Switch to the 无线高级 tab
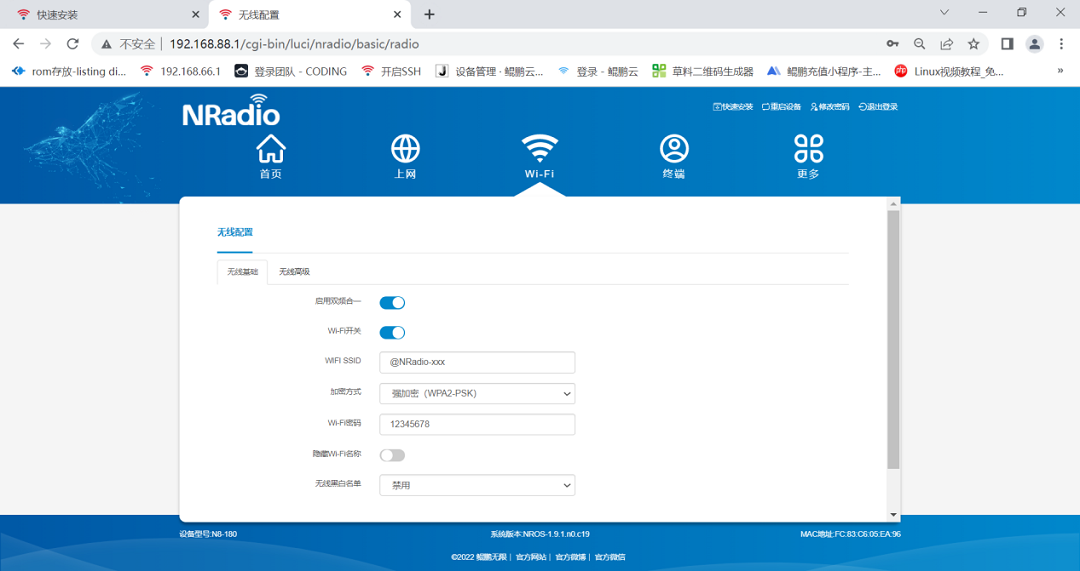 tap(294, 272)
